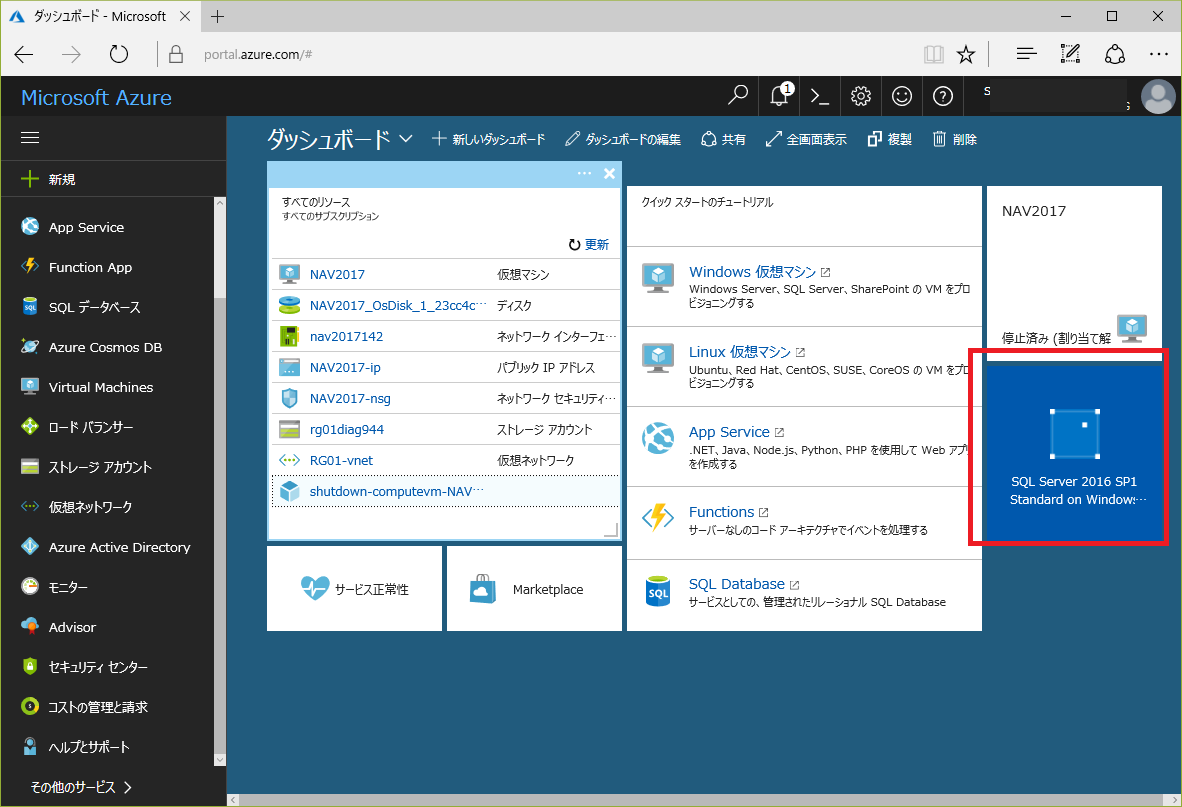This screenshot has height=807, width=1182.
Task: Click the 共有 share button
Action: tap(723, 139)
